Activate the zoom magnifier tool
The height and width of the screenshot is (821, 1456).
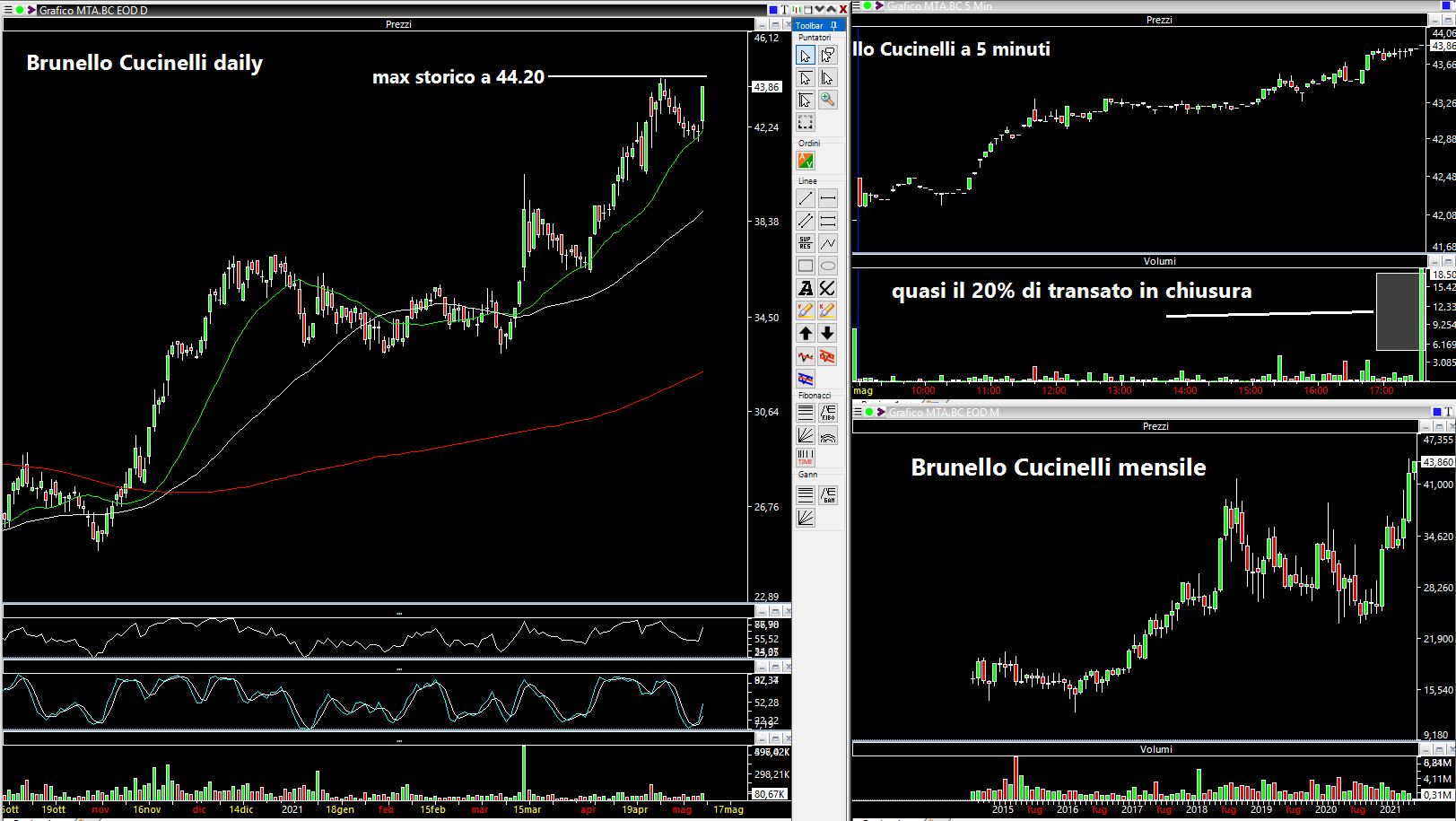coord(828,100)
